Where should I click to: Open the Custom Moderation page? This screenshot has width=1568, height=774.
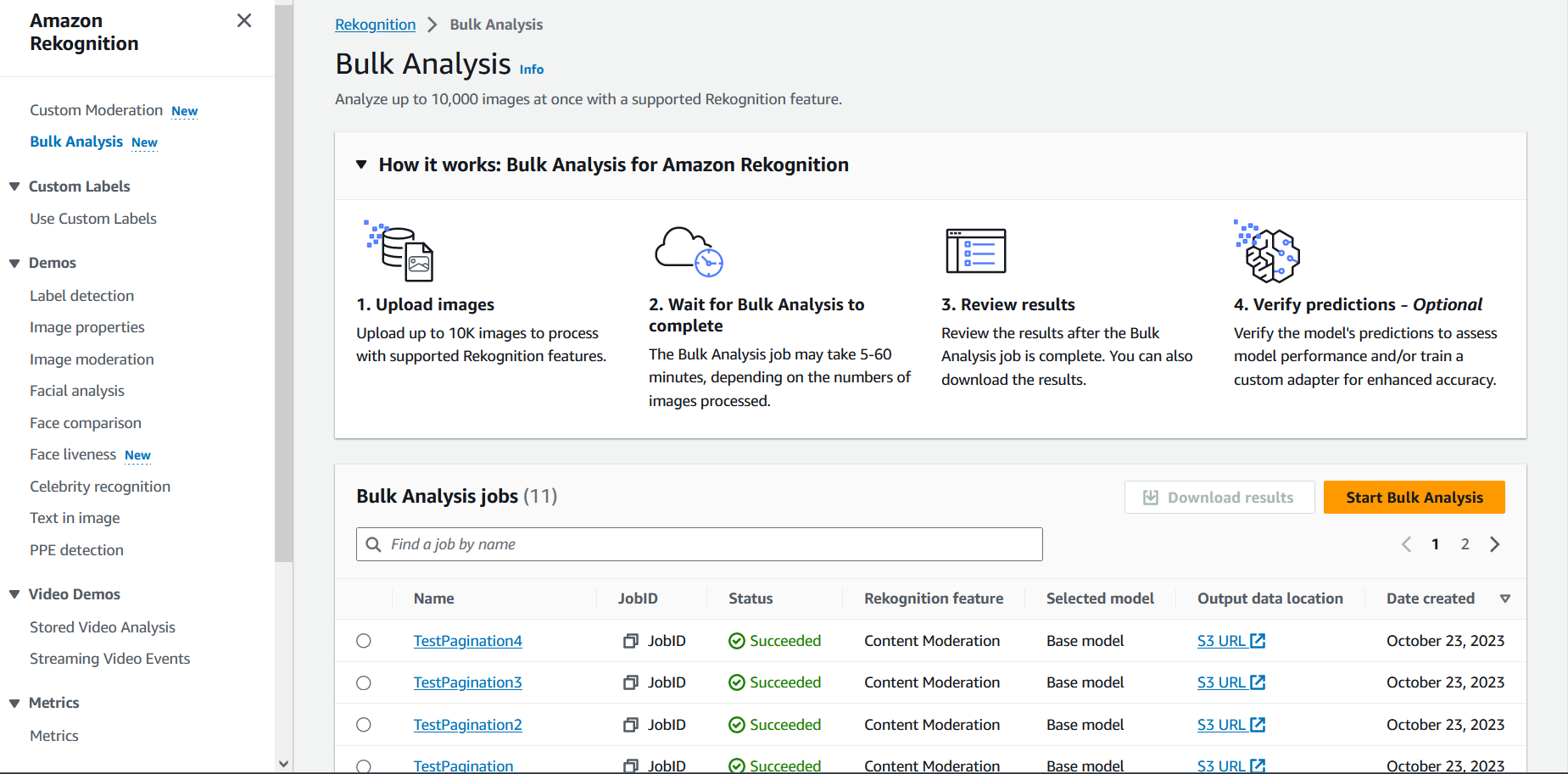(x=95, y=109)
